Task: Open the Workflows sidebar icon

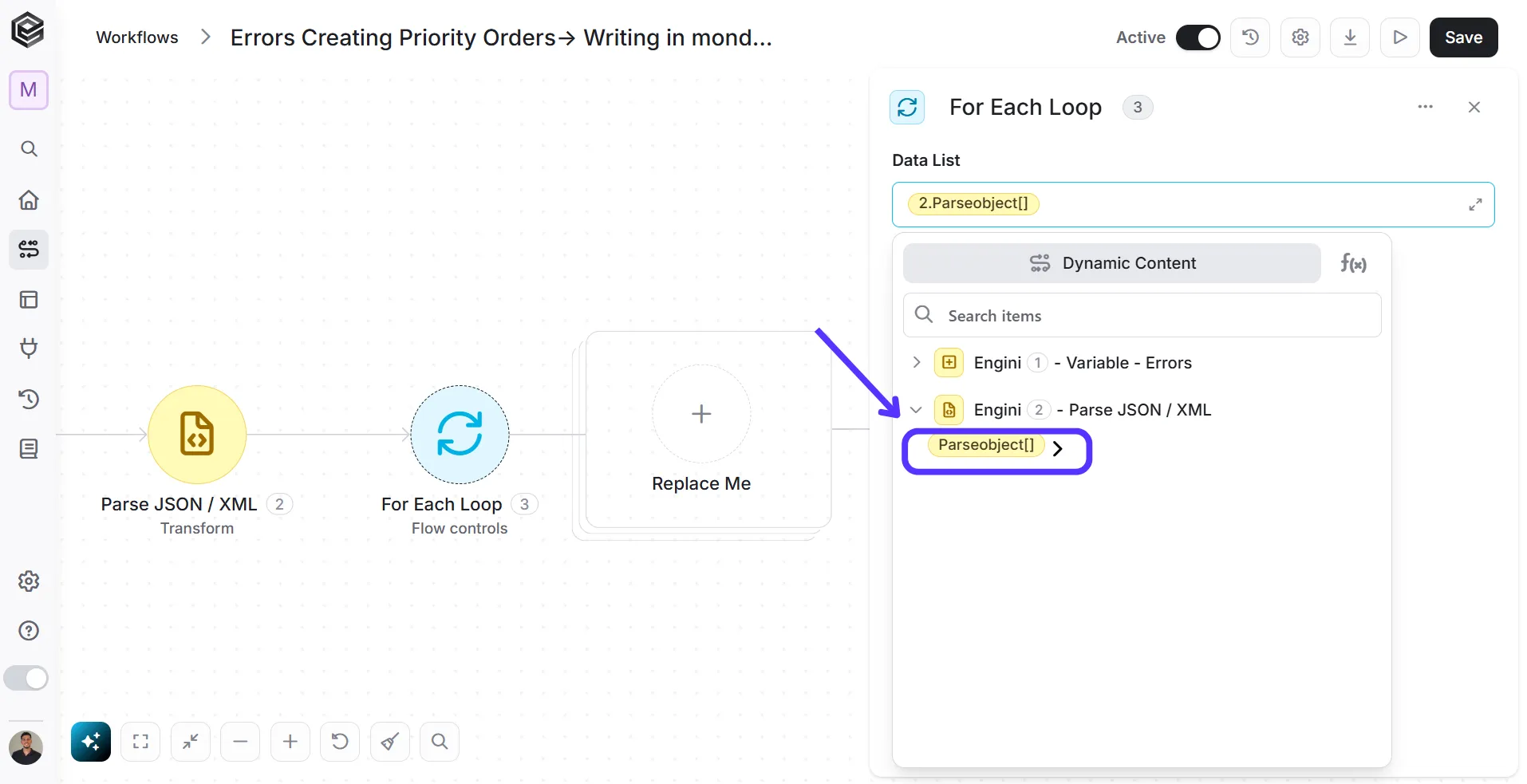Action: pyautogui.click(x=29, y=250)
